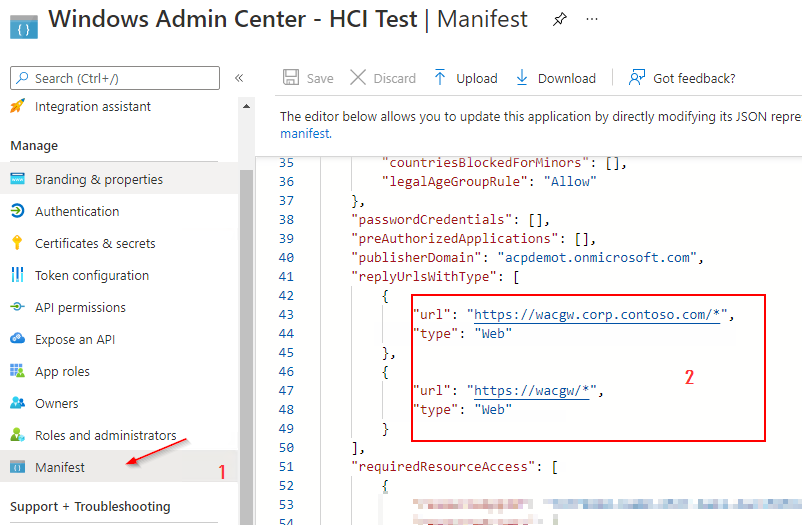Click the Upload arrow icon
This screenshot has height=525, width=802.
click(x=440, y=77)
